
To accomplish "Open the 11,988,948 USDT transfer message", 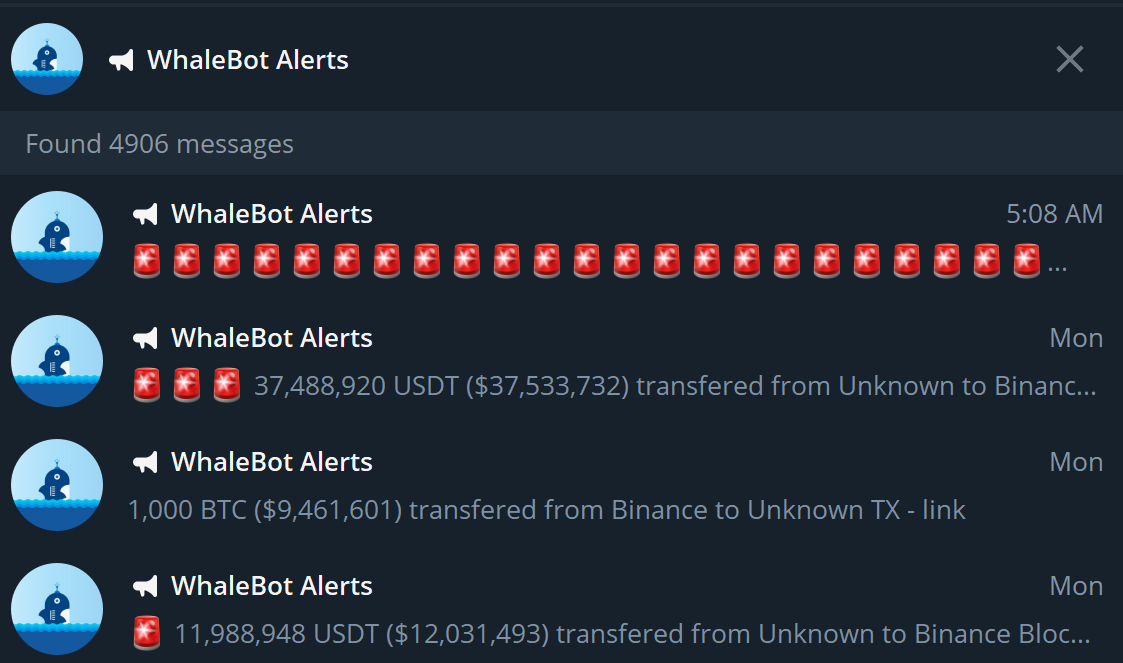I will coord(632,634).
